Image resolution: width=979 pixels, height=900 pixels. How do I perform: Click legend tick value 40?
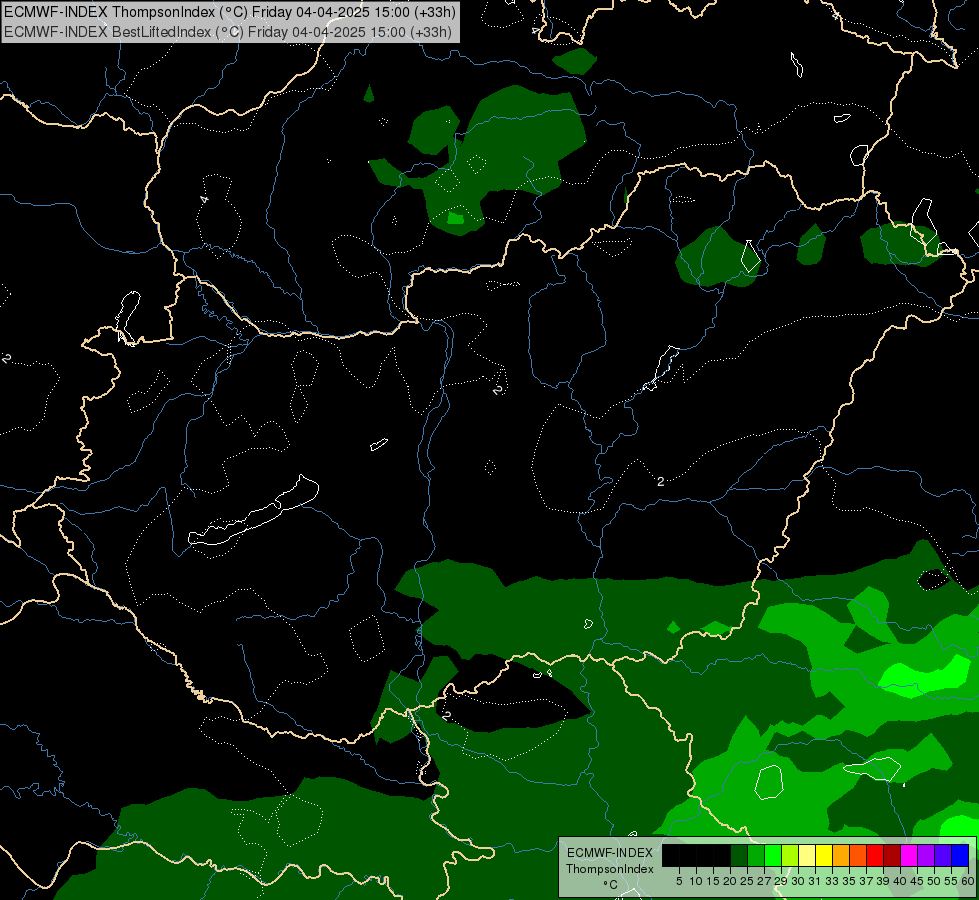[x=900, y=881]
